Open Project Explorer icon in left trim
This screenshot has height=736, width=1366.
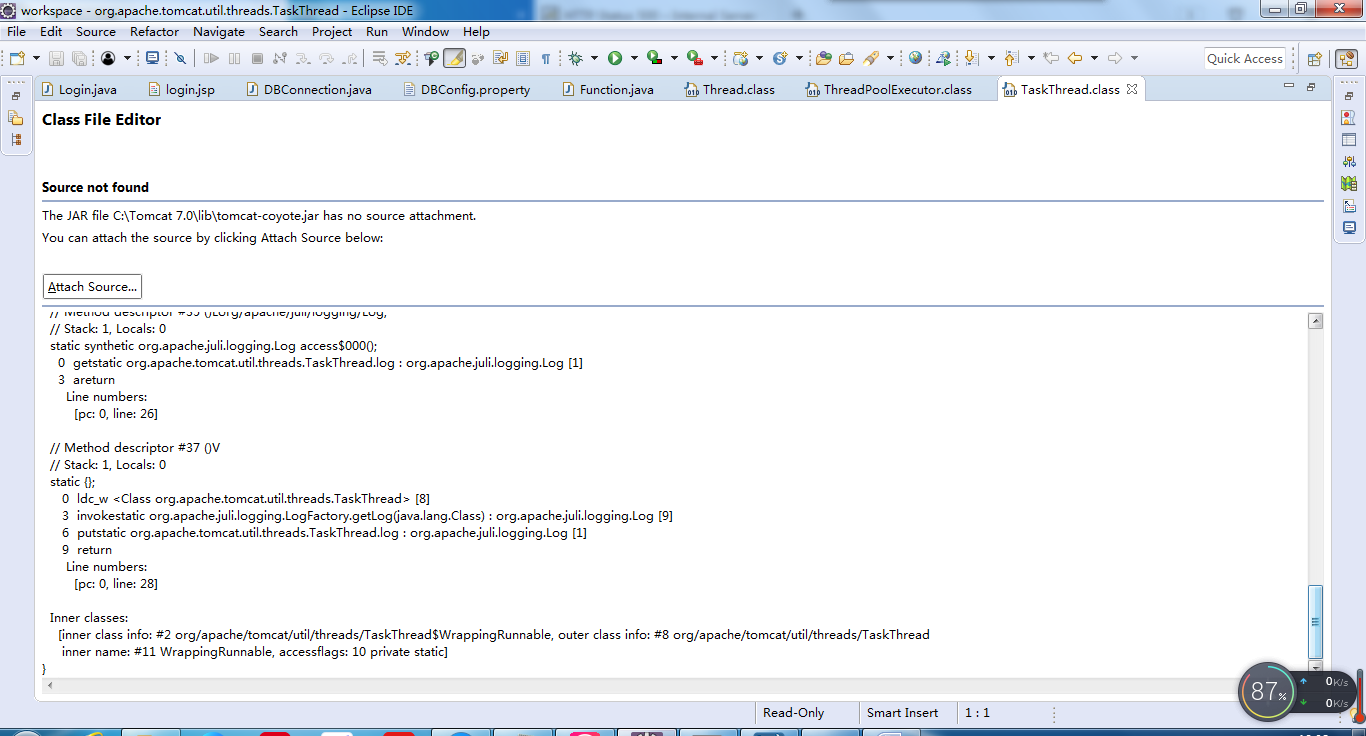click(x=16, y=118)
